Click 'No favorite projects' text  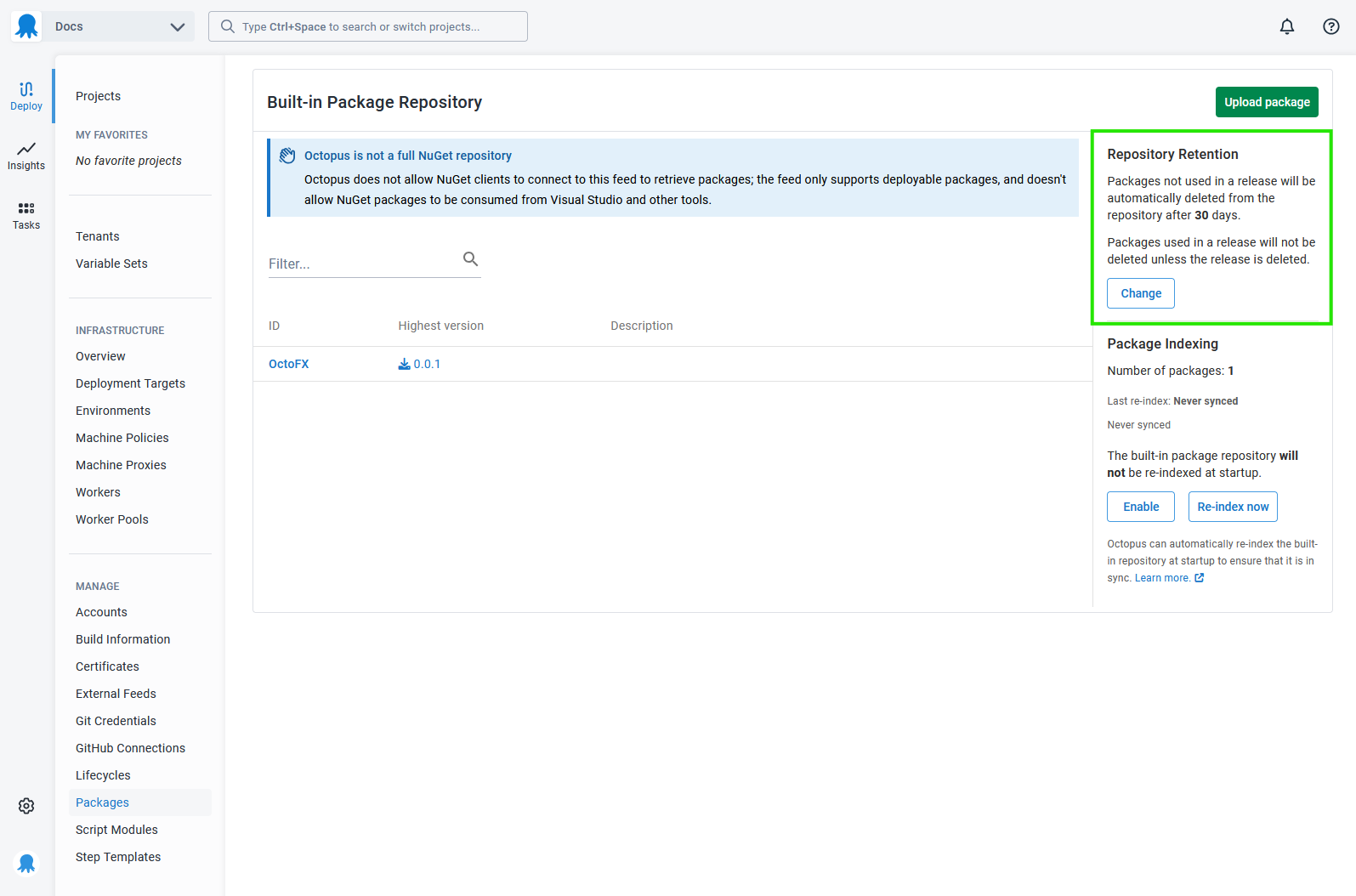pos(128,161)
